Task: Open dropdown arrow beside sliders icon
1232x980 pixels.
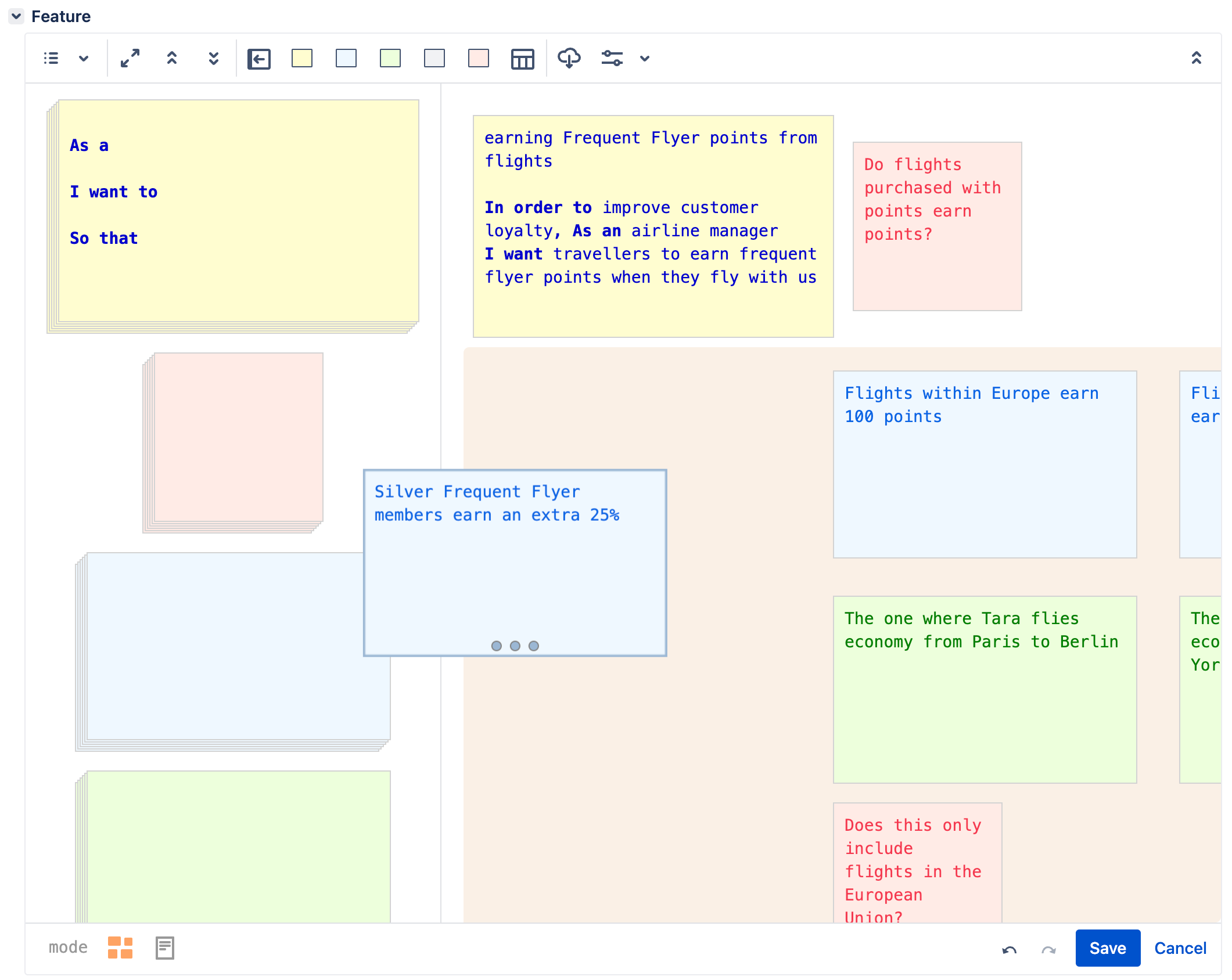Action: click(x=645, y=58)
